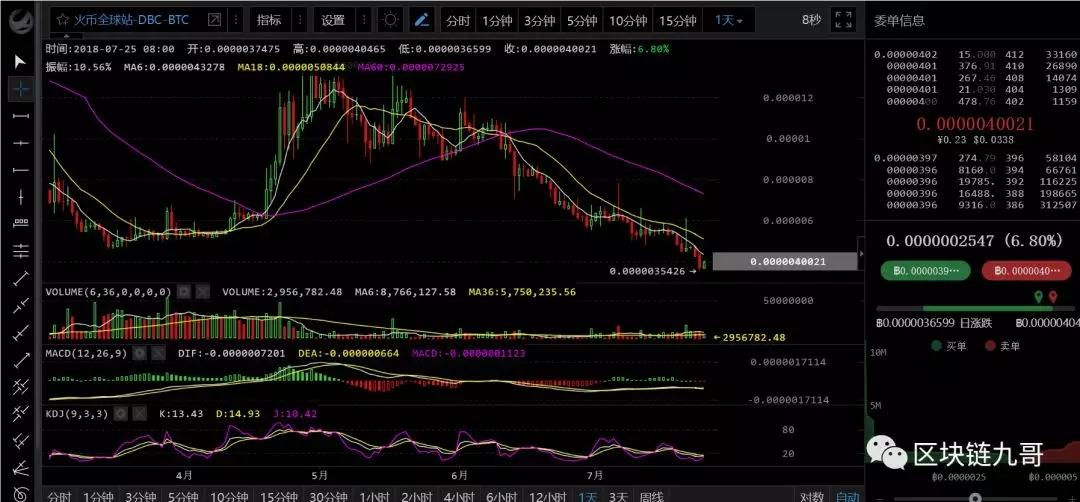This screenshot has height=502, width=1080.
Task: Toggle 对数 logarithmic scale
Action: (811, 497)
